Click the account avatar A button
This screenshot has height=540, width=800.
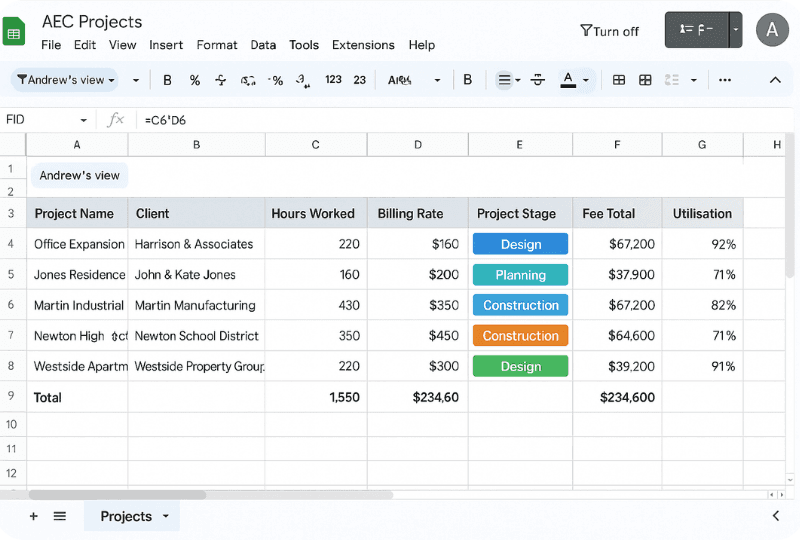tap(772, 30)
